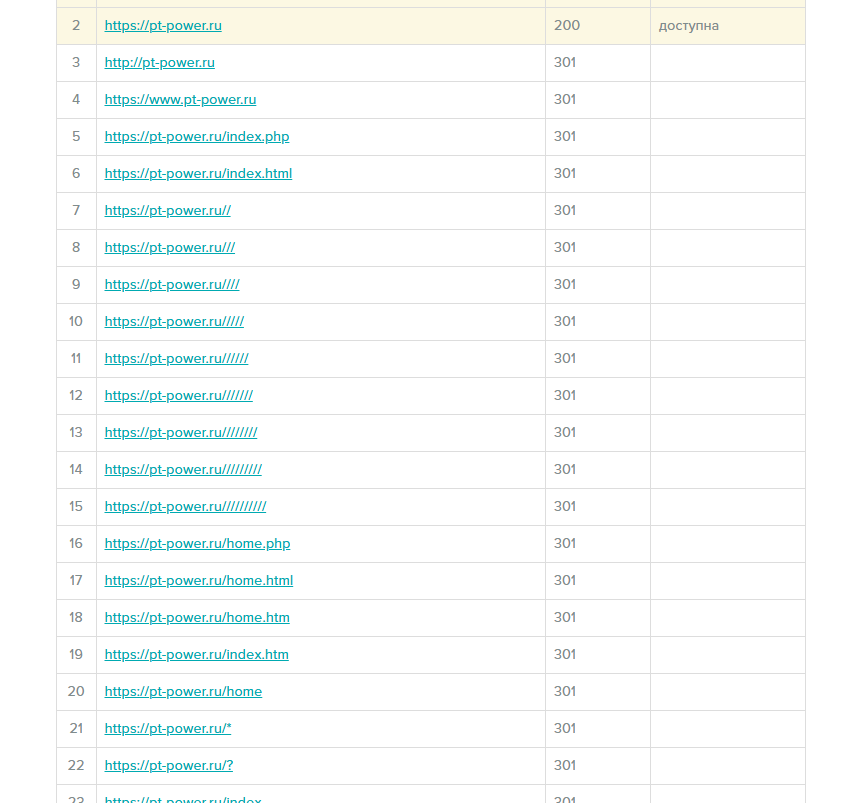The height and width of the screenshot is (803, 846).
Task: Select the 200 status code cell
Action: pos(598,26)
